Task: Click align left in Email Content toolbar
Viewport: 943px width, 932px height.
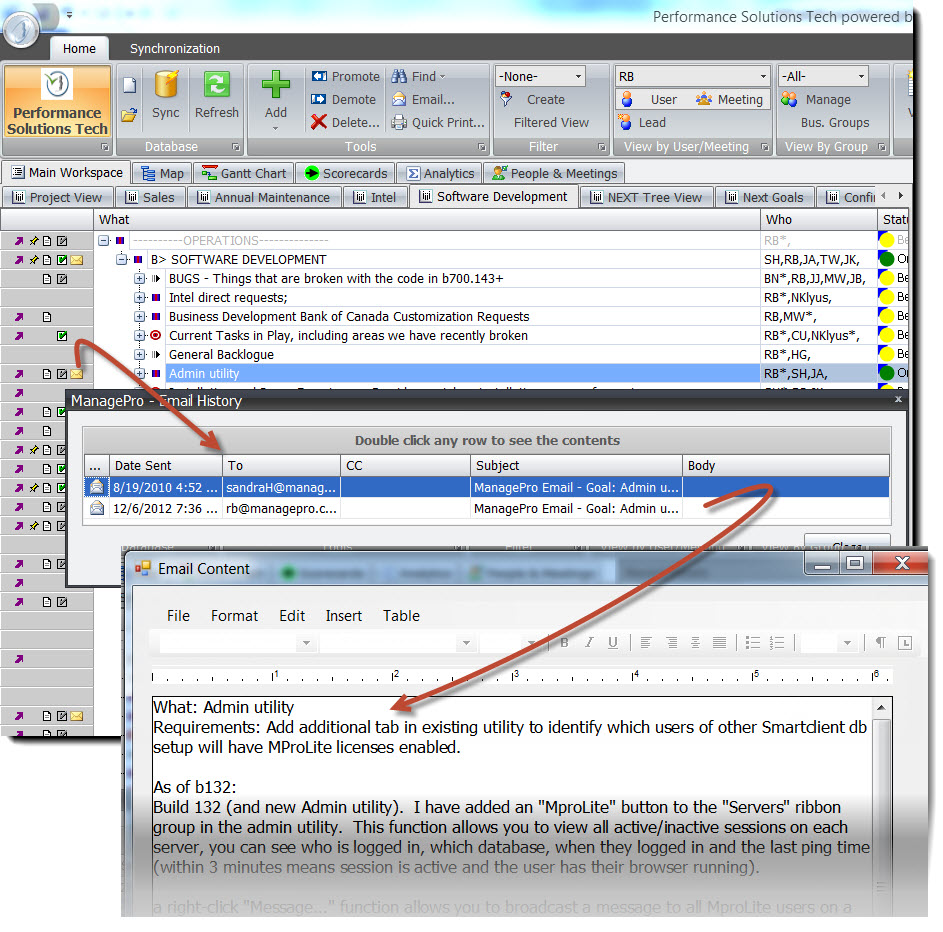Action: point(646,642)
